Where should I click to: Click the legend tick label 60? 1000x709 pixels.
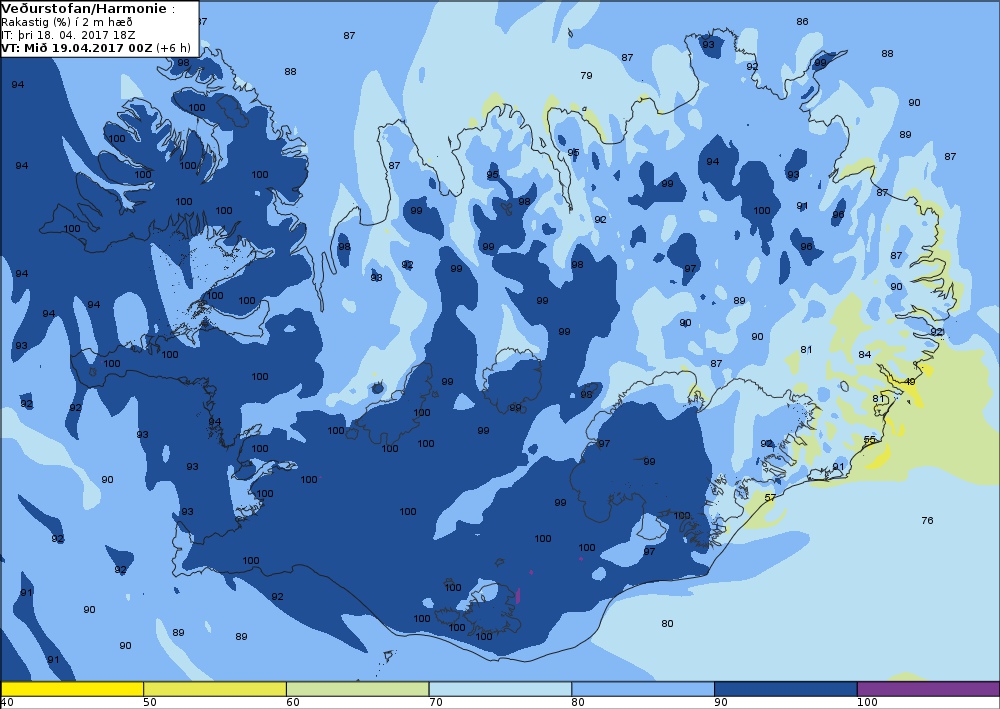pos(293,703)
